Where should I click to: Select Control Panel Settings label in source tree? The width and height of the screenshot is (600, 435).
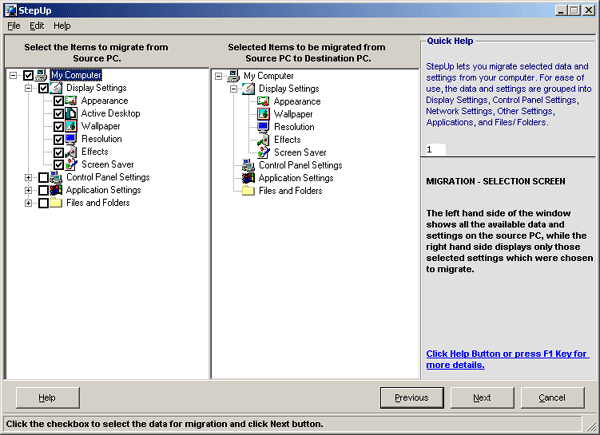click(108, 177)
